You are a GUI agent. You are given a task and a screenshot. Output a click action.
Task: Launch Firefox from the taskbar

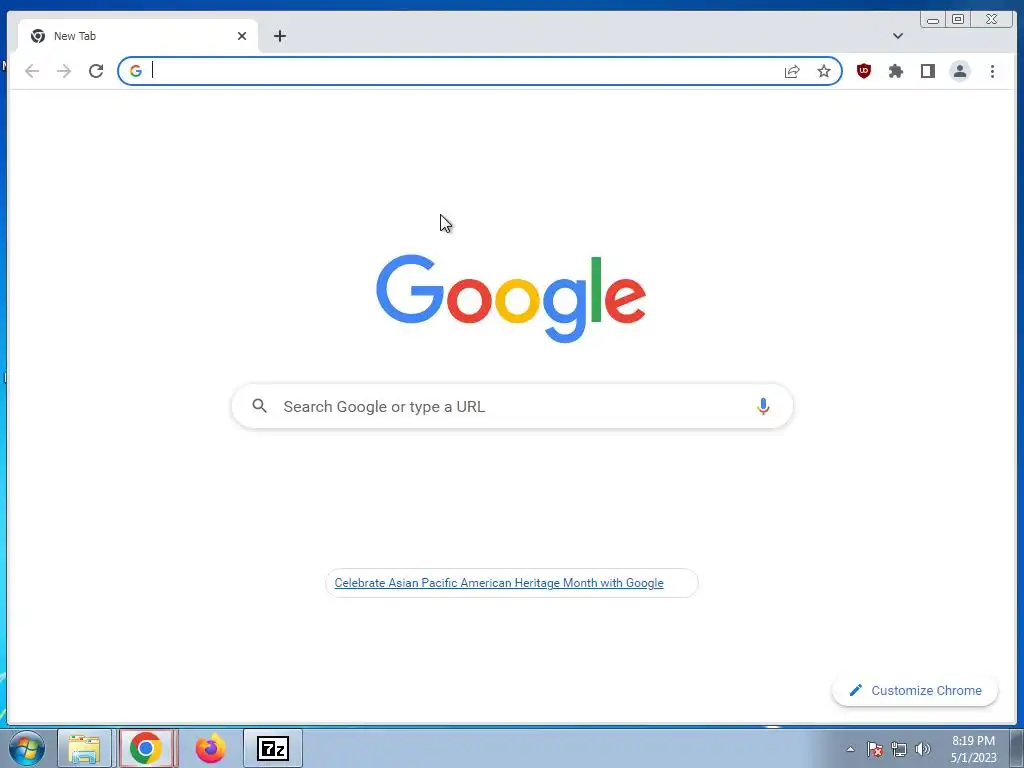pyautogui.click(x=210, y=748)
